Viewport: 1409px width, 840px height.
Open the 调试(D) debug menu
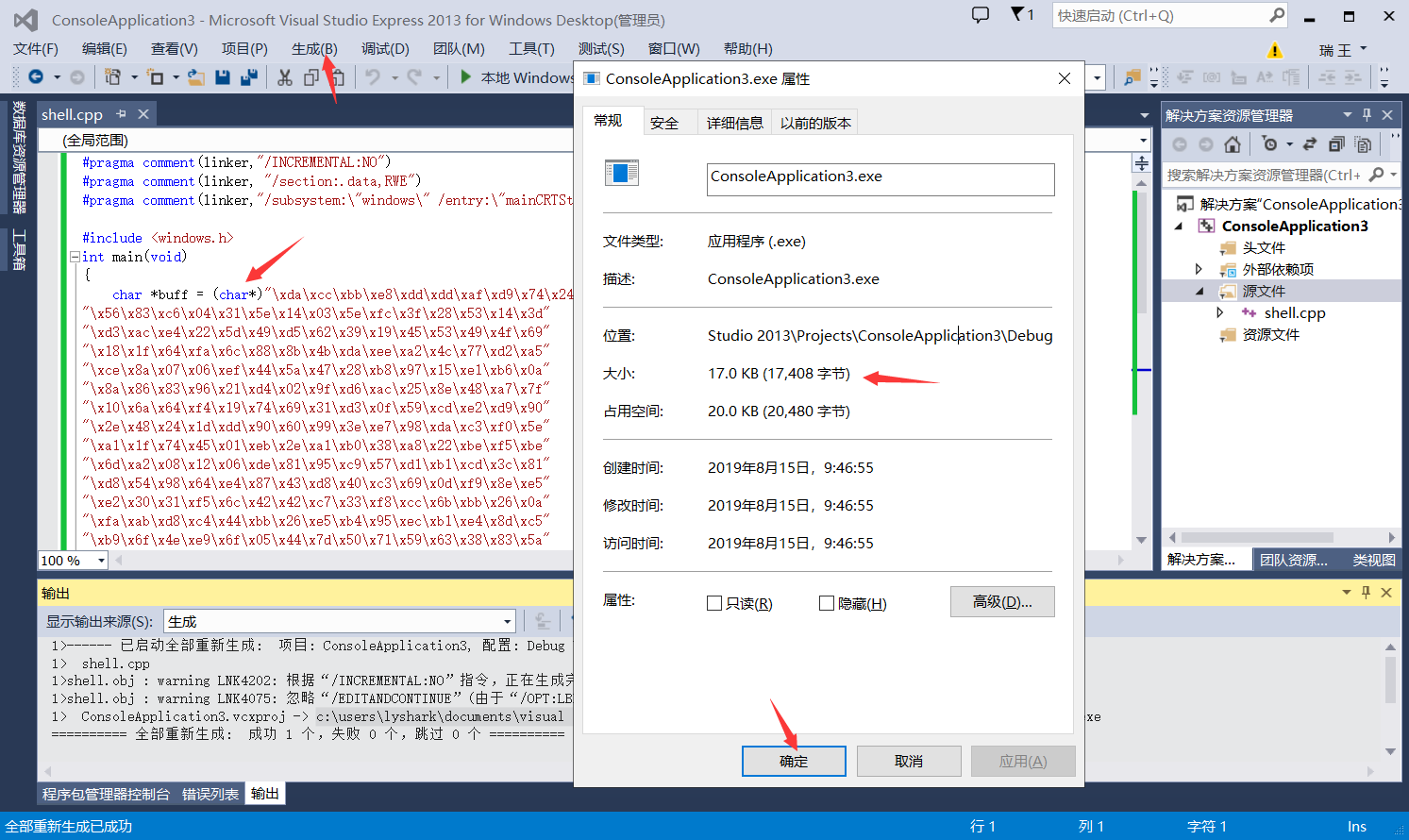pyautogui.click(x=385, y=49)
